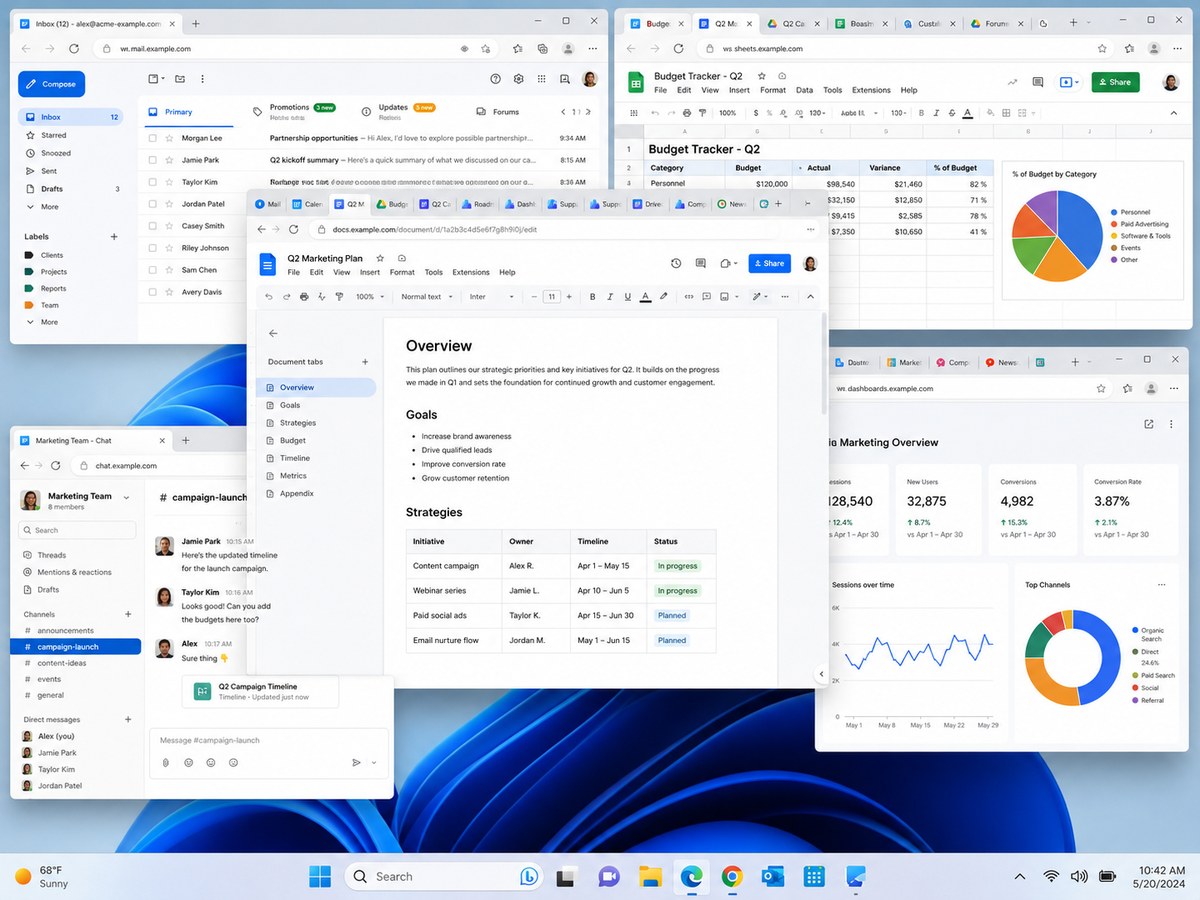This screenshot has height=900, width=1200.
Task: Open the send options arrow in chat
Action: tap(374, 762)
